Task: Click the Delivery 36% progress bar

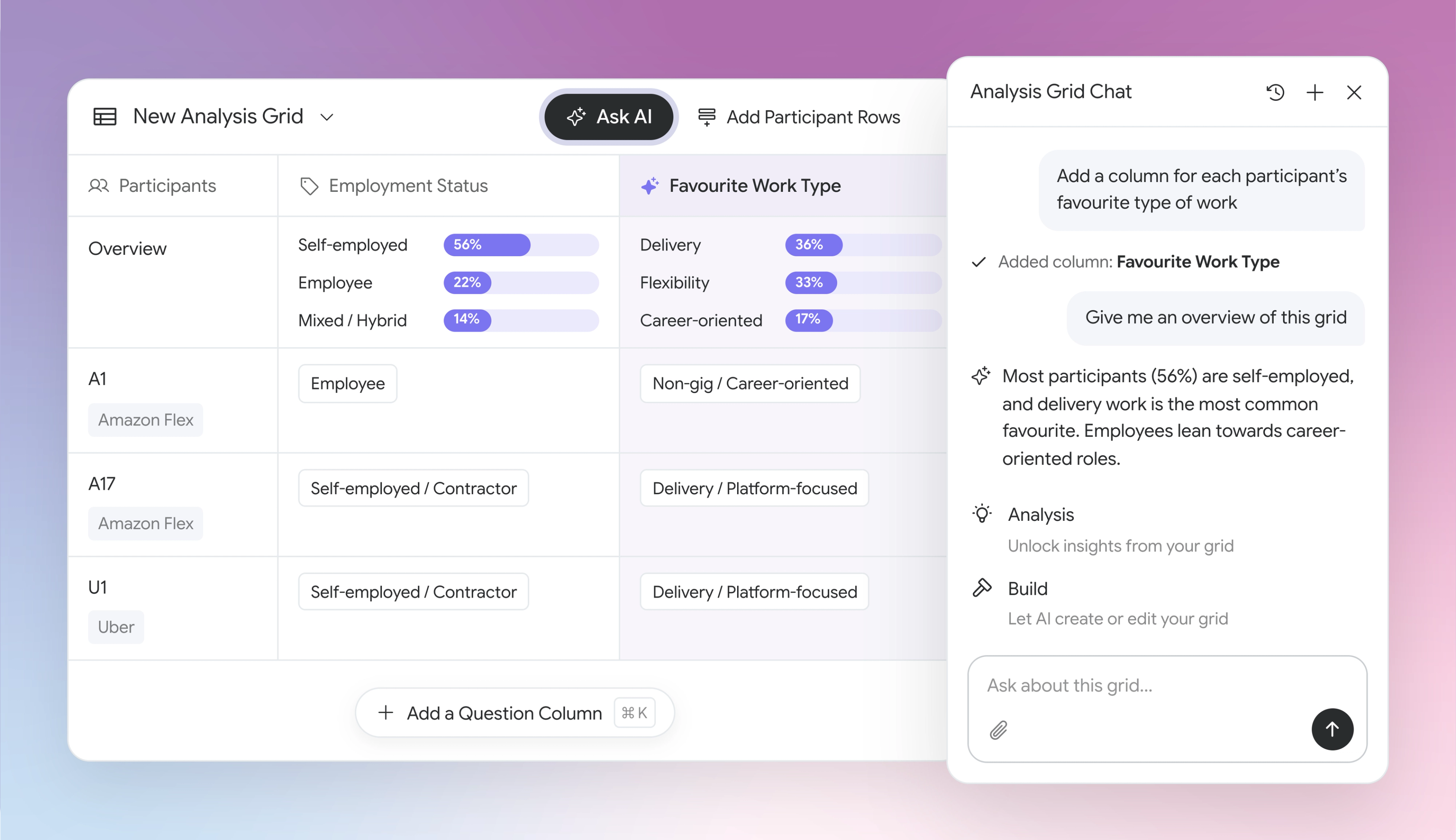Action: point(863,244)
